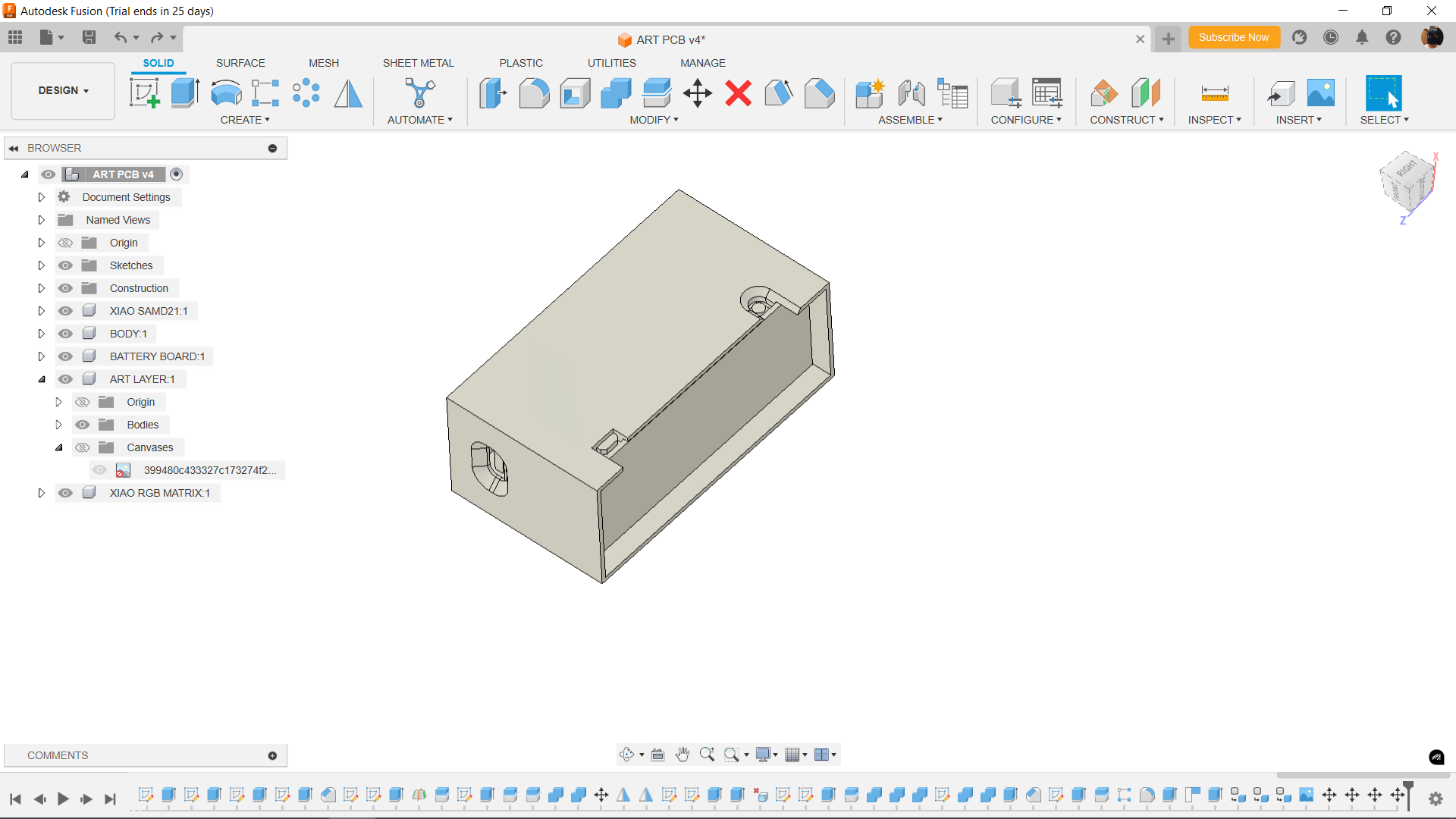Switch to the MESH tab
Screen dimensions: 1456x819
(324, 63)
